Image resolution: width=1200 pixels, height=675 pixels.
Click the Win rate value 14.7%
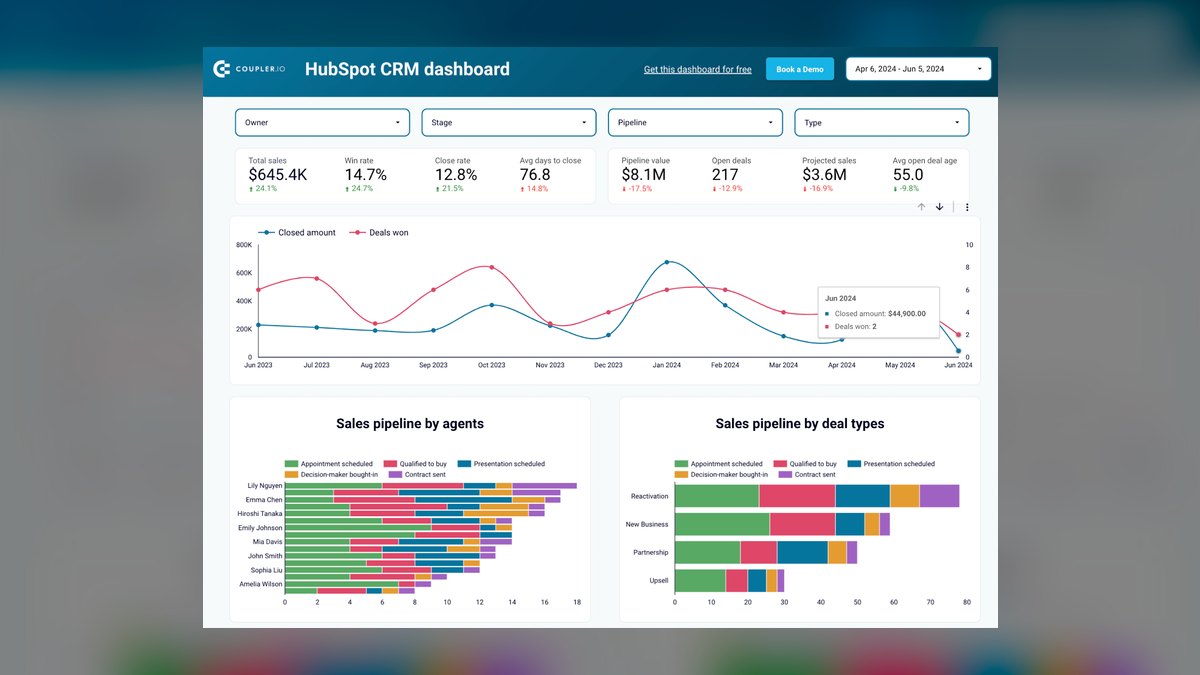coord(365,174)
